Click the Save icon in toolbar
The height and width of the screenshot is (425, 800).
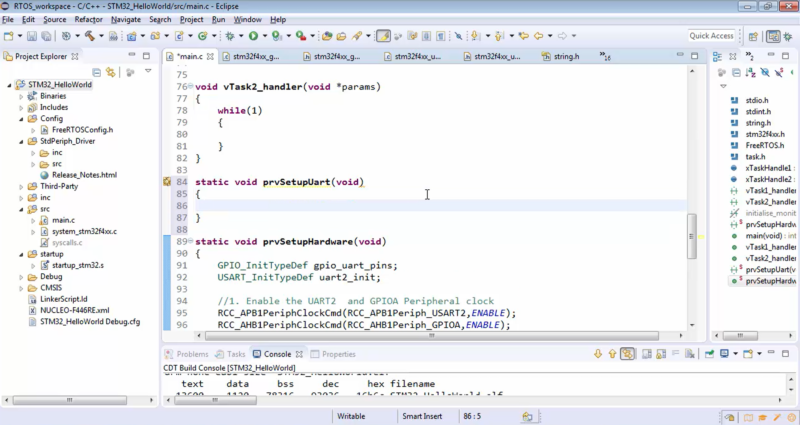pos(33,36)
